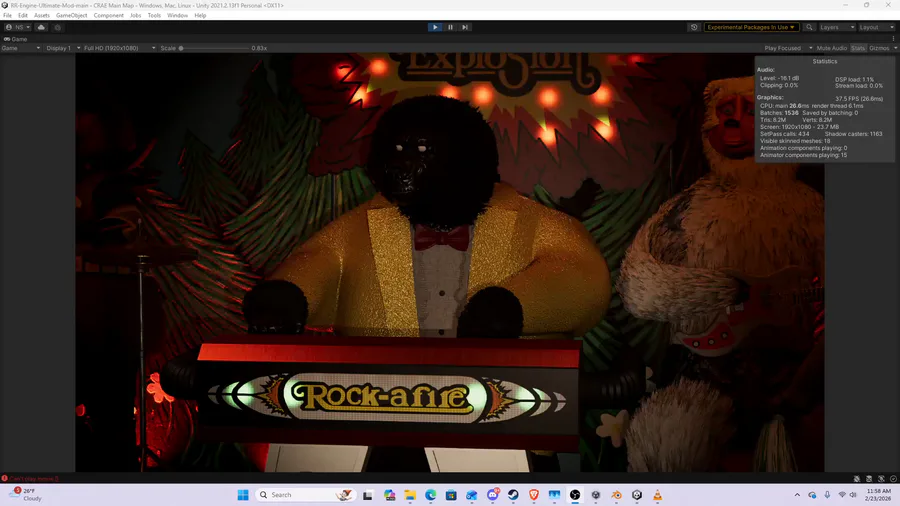This screenshot has height=506, width=900.
Task: Open Task View on taskbar
Action: (x=368, y=495)
